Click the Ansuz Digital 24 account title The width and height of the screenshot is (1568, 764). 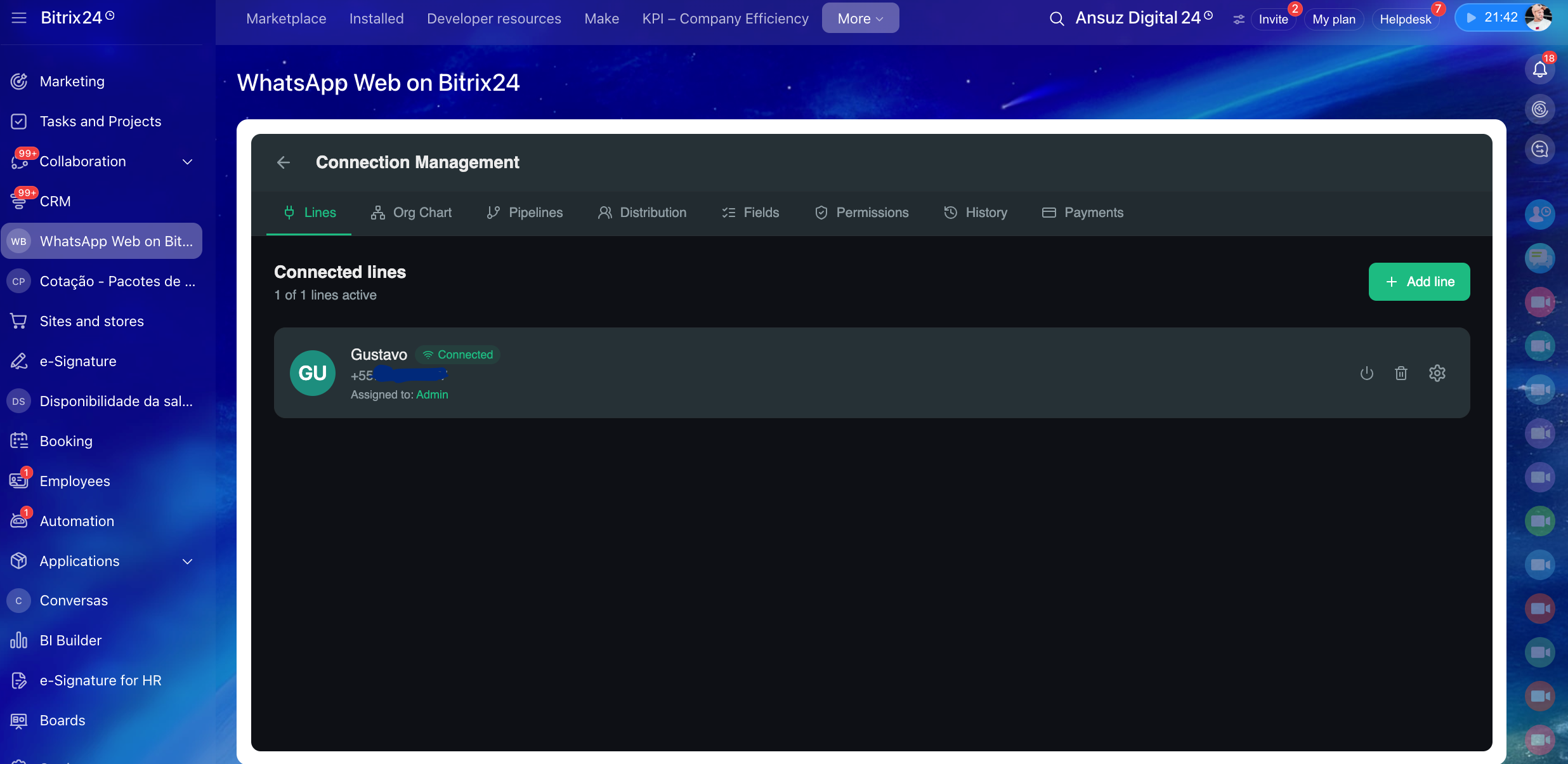[x=1138, y=18]
